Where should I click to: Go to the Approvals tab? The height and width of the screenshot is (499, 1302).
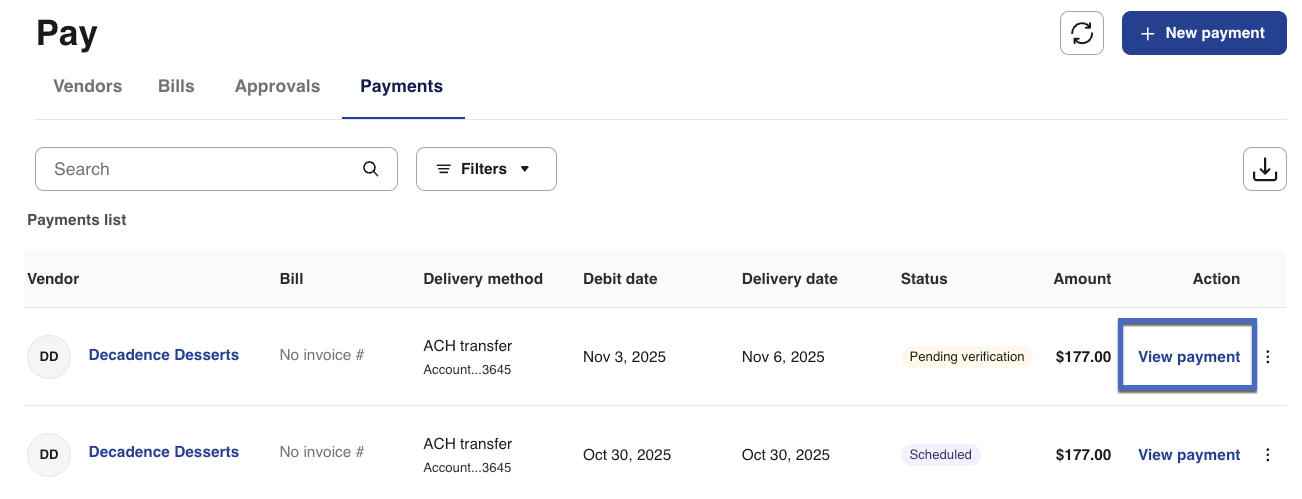tap(277, 86)
